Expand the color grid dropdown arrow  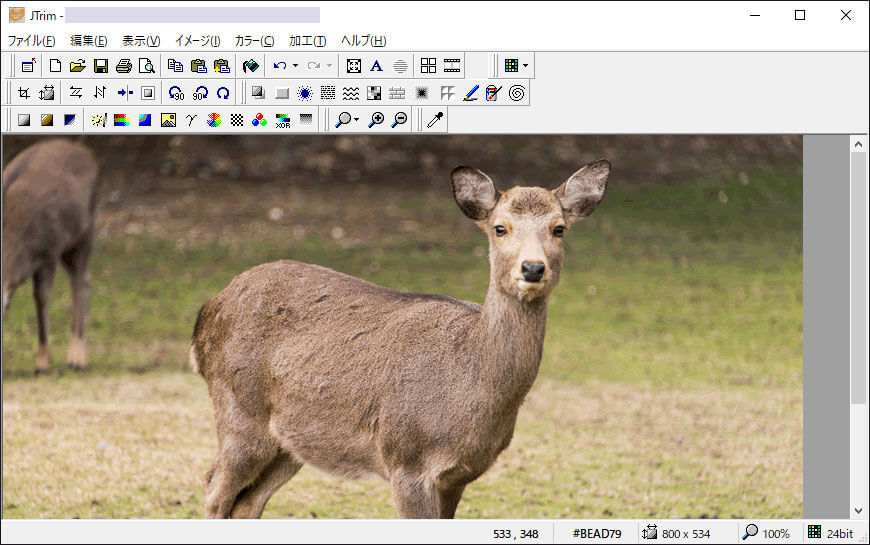(526, 66)
